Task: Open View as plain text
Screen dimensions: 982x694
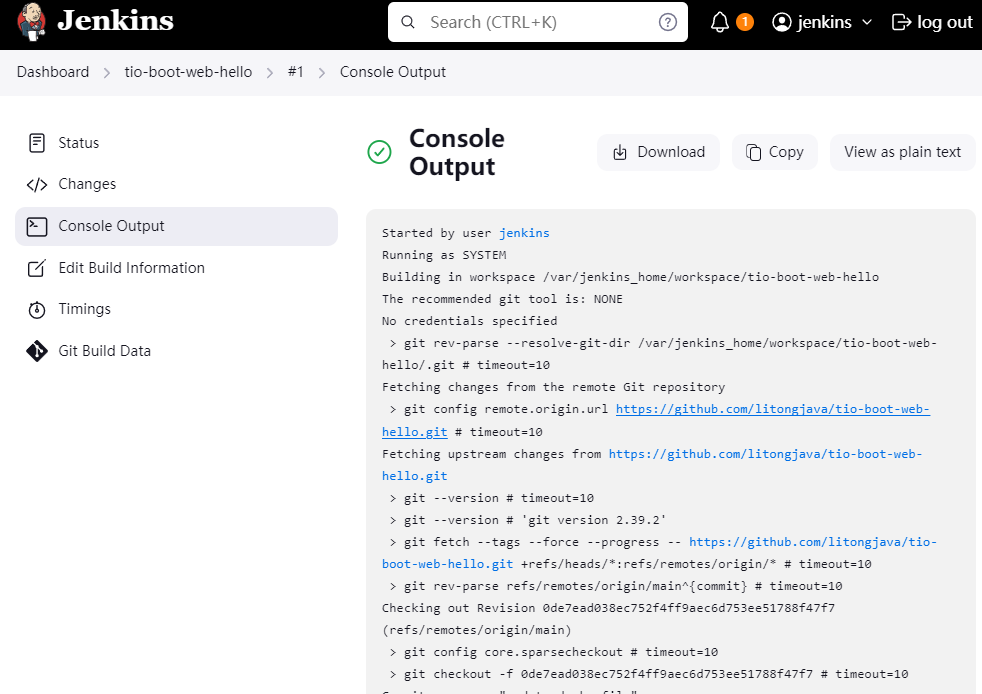Action: (x=902, y=152)
